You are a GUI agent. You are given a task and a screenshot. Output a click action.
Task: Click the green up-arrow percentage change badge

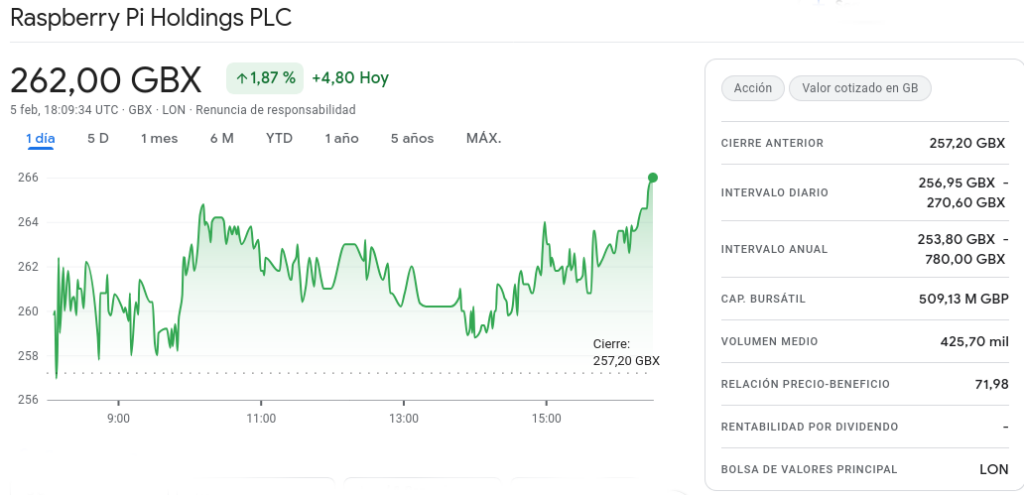coord(265,78)
